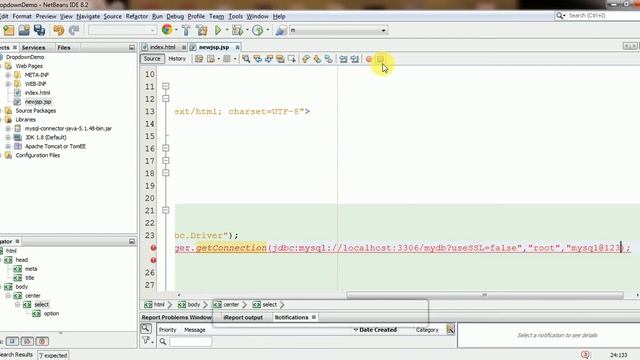Toggle first blue navigator filter button
The height and width of the screenshot is (360, 640).
click(x=12, y=341)
